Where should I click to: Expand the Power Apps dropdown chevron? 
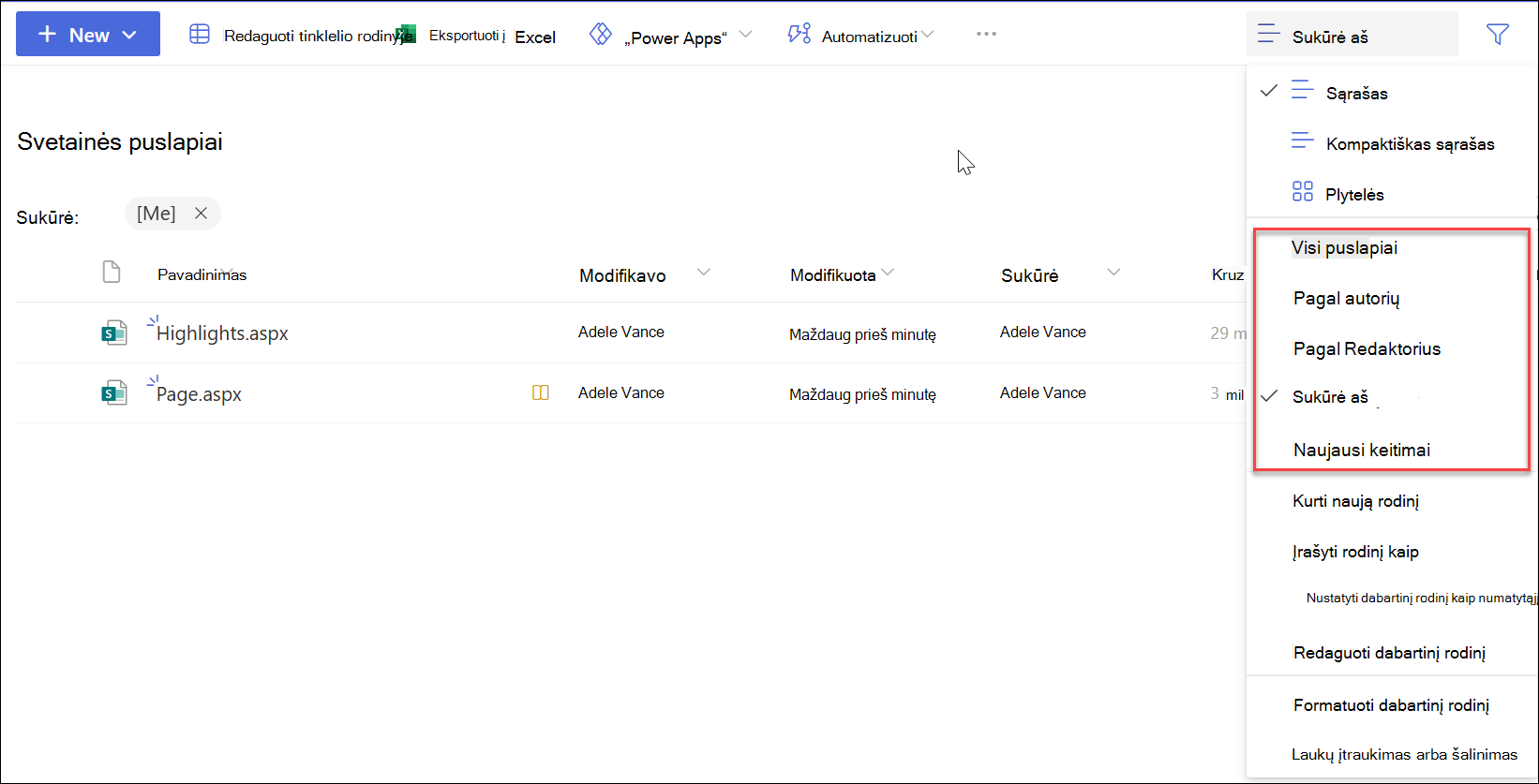pos(746,35)
